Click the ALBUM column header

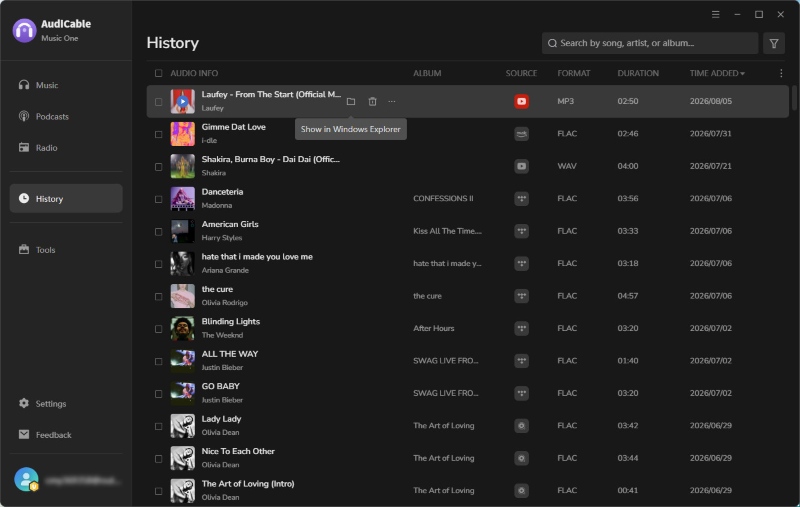pyautogui.click(x=427, y=73)
